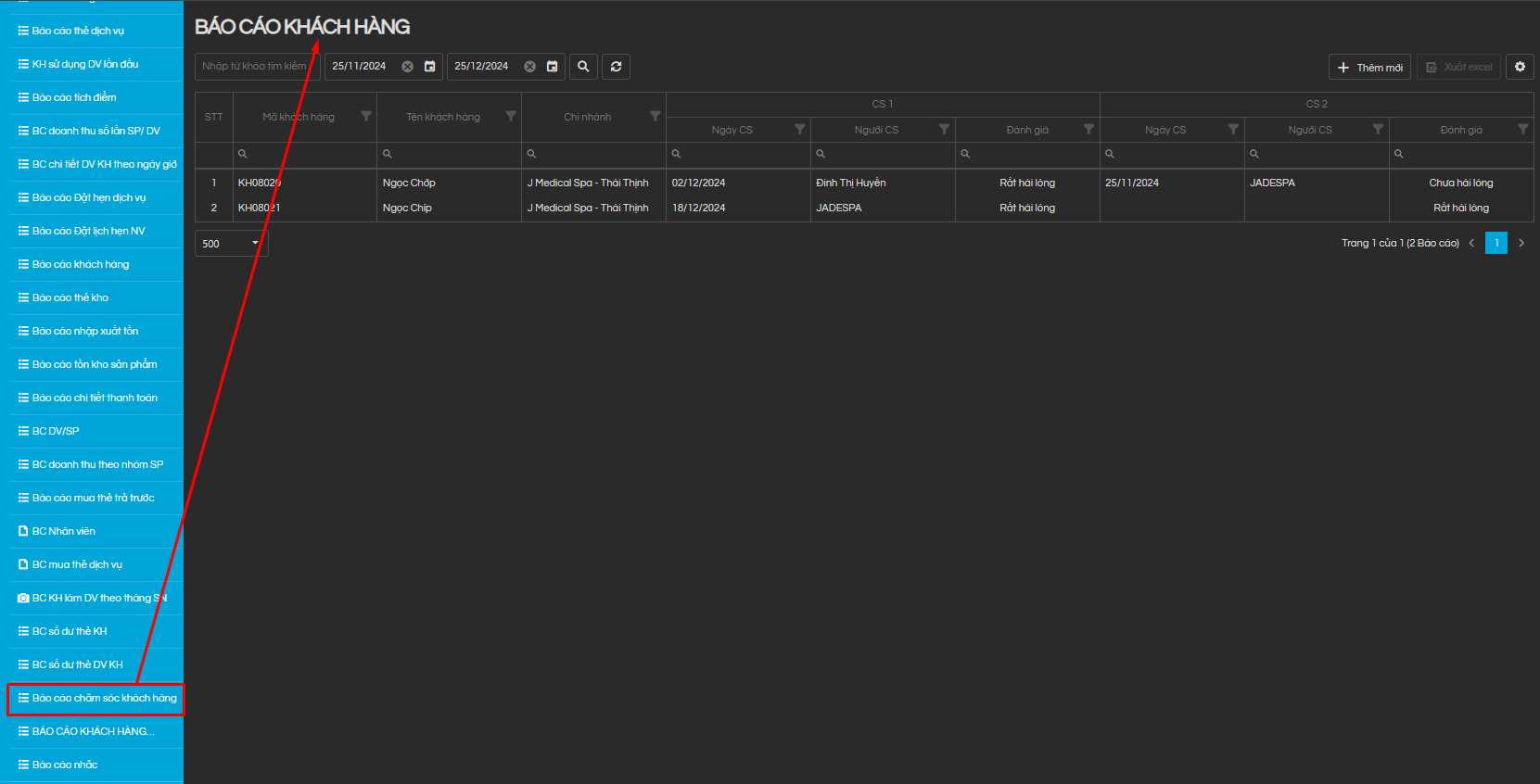The width and height of the screenshot is (1540, 784).
Task: Open Báo cáo thẻ kho menu item
Action: (70, 298)
